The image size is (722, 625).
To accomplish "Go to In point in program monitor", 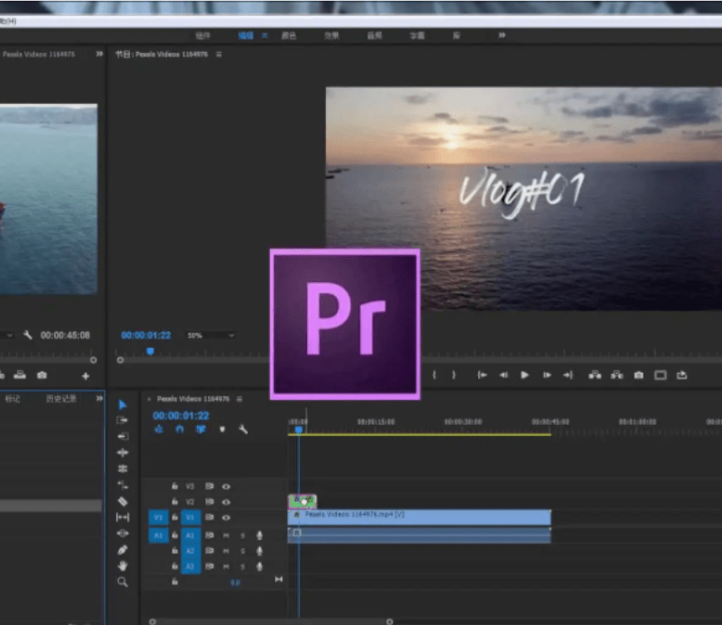I will tap(482, 375).
